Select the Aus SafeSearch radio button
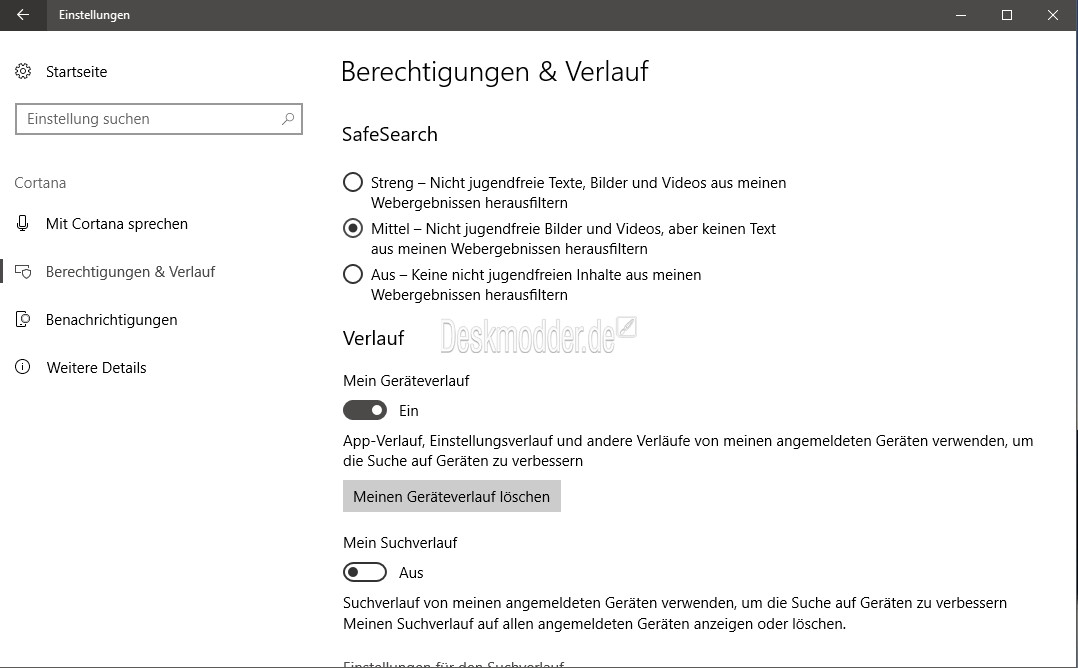This screenshot has width=1078, height=668. tap(353, 274)
